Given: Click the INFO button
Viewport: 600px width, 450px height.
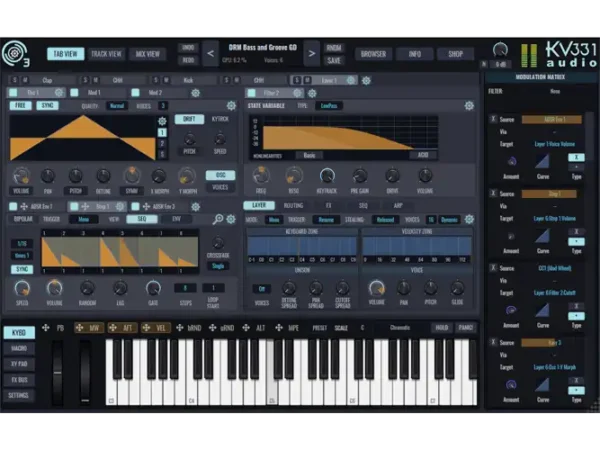Looking at the screenshot, I should coord(415,54).
